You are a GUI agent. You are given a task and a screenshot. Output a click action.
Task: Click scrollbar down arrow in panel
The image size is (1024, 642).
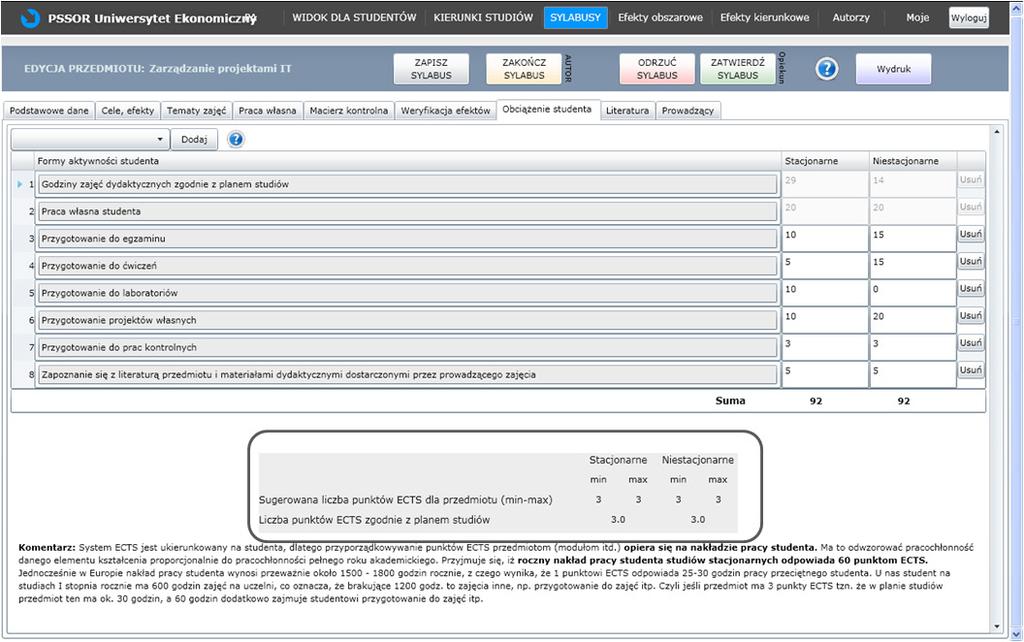pyautogui.click(x=997, y=626)
